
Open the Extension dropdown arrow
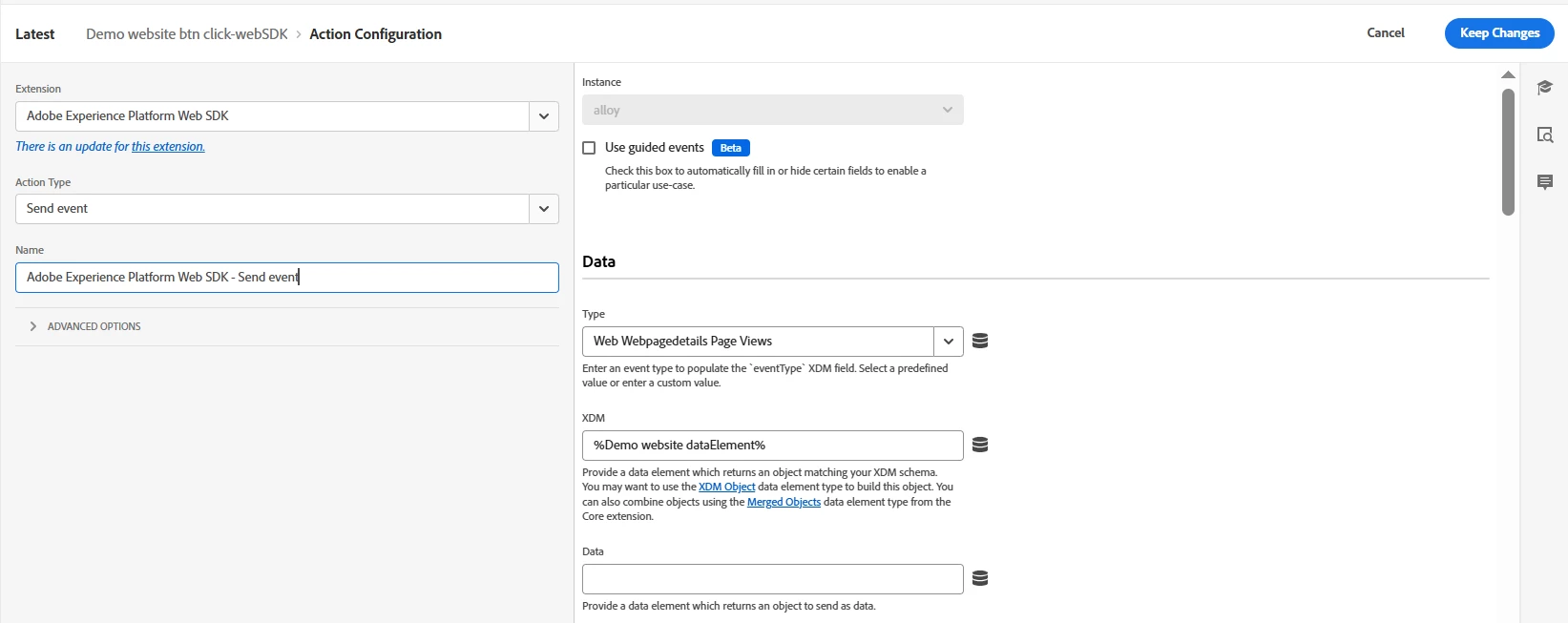[x=544, y=116]
